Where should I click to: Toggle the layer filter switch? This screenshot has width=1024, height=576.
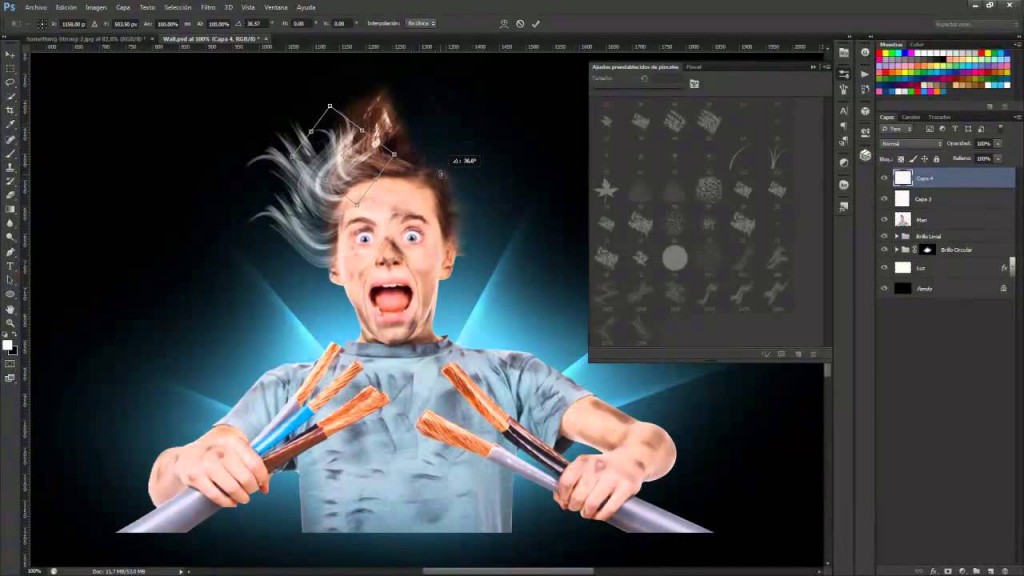click(x=1000, y=129)
